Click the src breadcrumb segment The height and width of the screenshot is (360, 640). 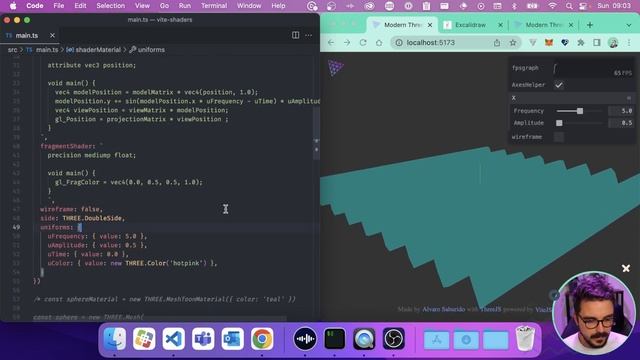pos(13,50)
